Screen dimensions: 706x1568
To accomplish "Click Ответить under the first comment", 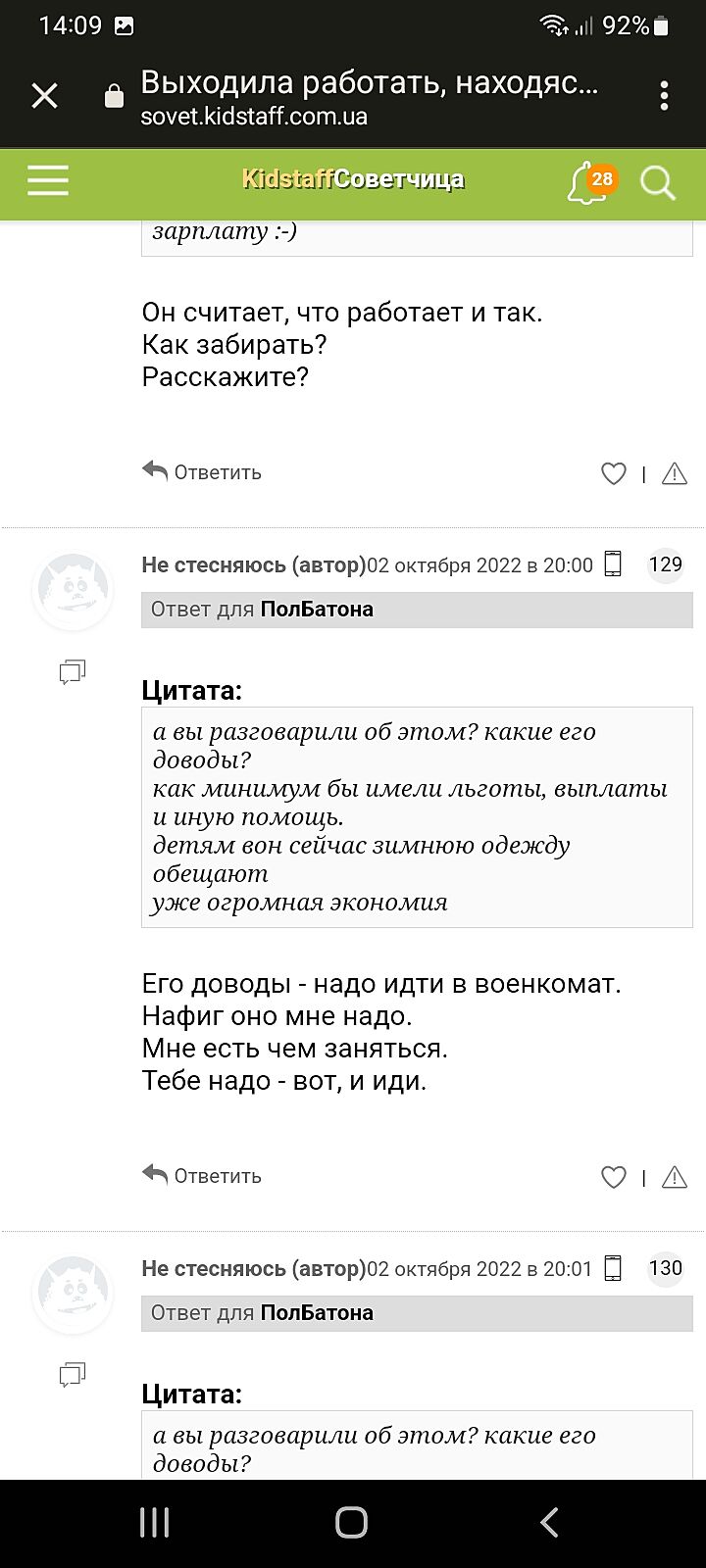I will 203,472.
